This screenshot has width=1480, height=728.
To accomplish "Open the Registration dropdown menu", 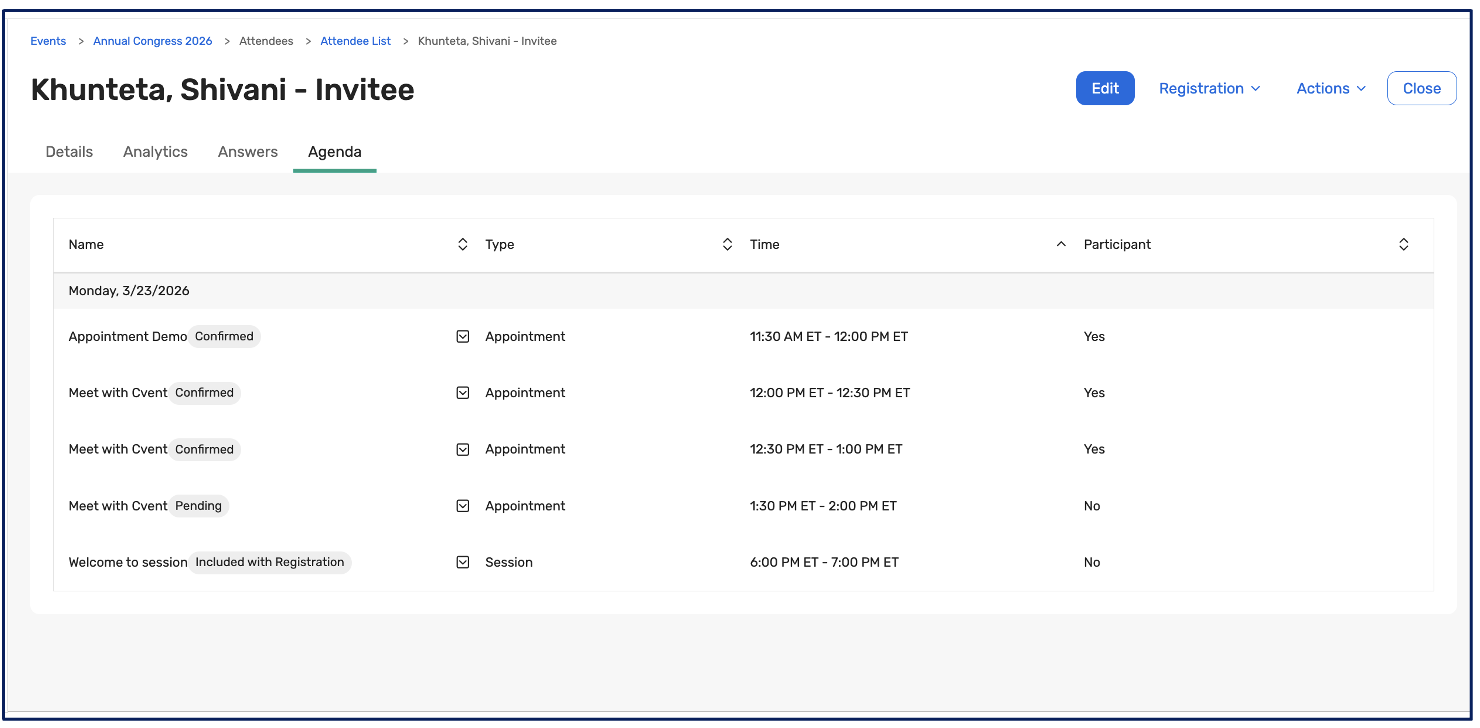I will coord(1209,88).
